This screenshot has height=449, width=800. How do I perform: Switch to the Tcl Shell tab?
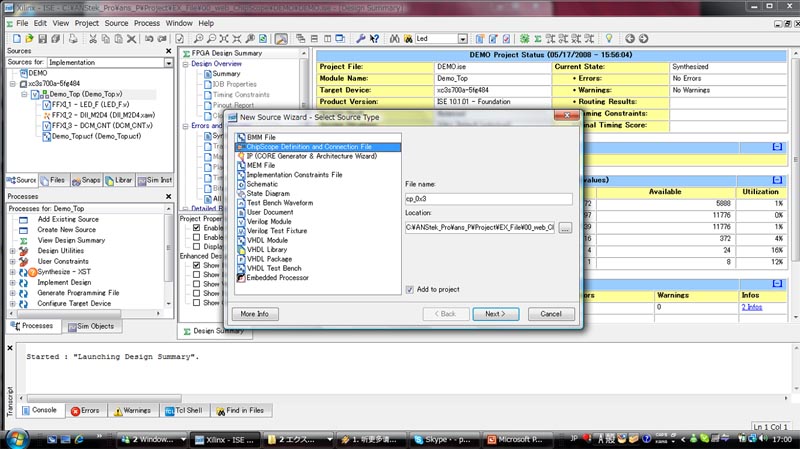pyautogui.click(x=184, y=411)
